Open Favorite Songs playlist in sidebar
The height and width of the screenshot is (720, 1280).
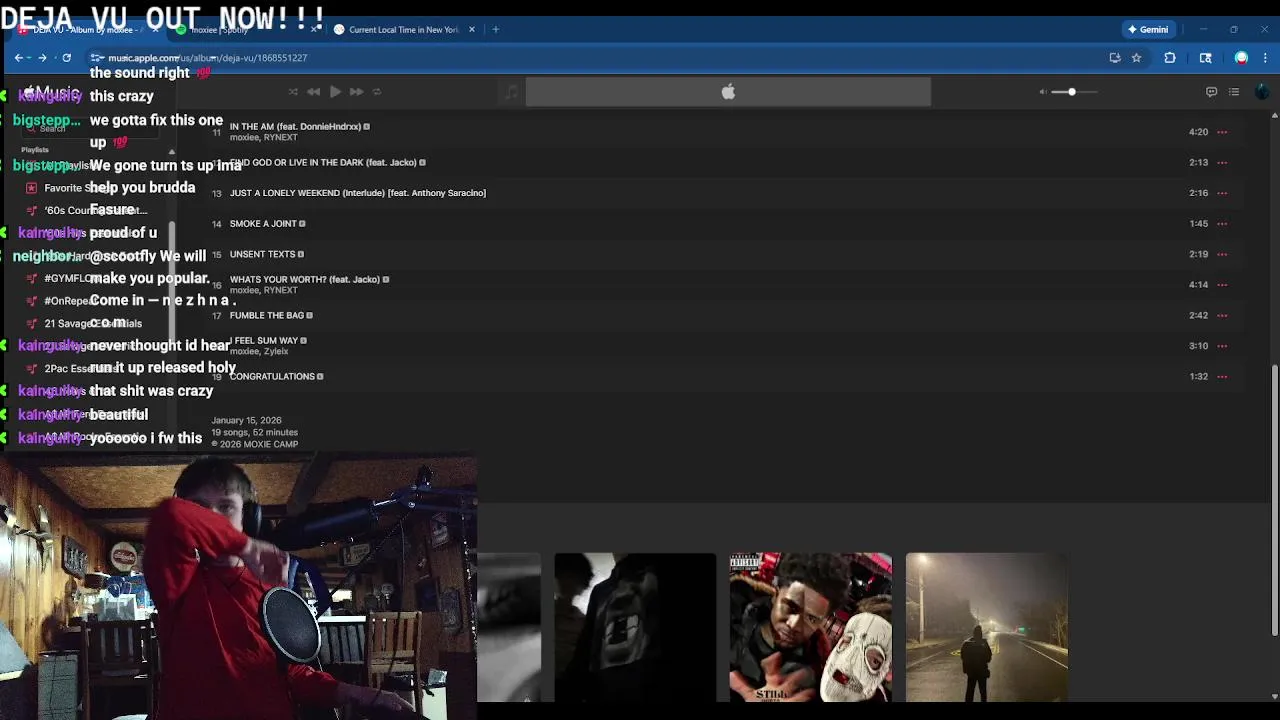(79, 188)
